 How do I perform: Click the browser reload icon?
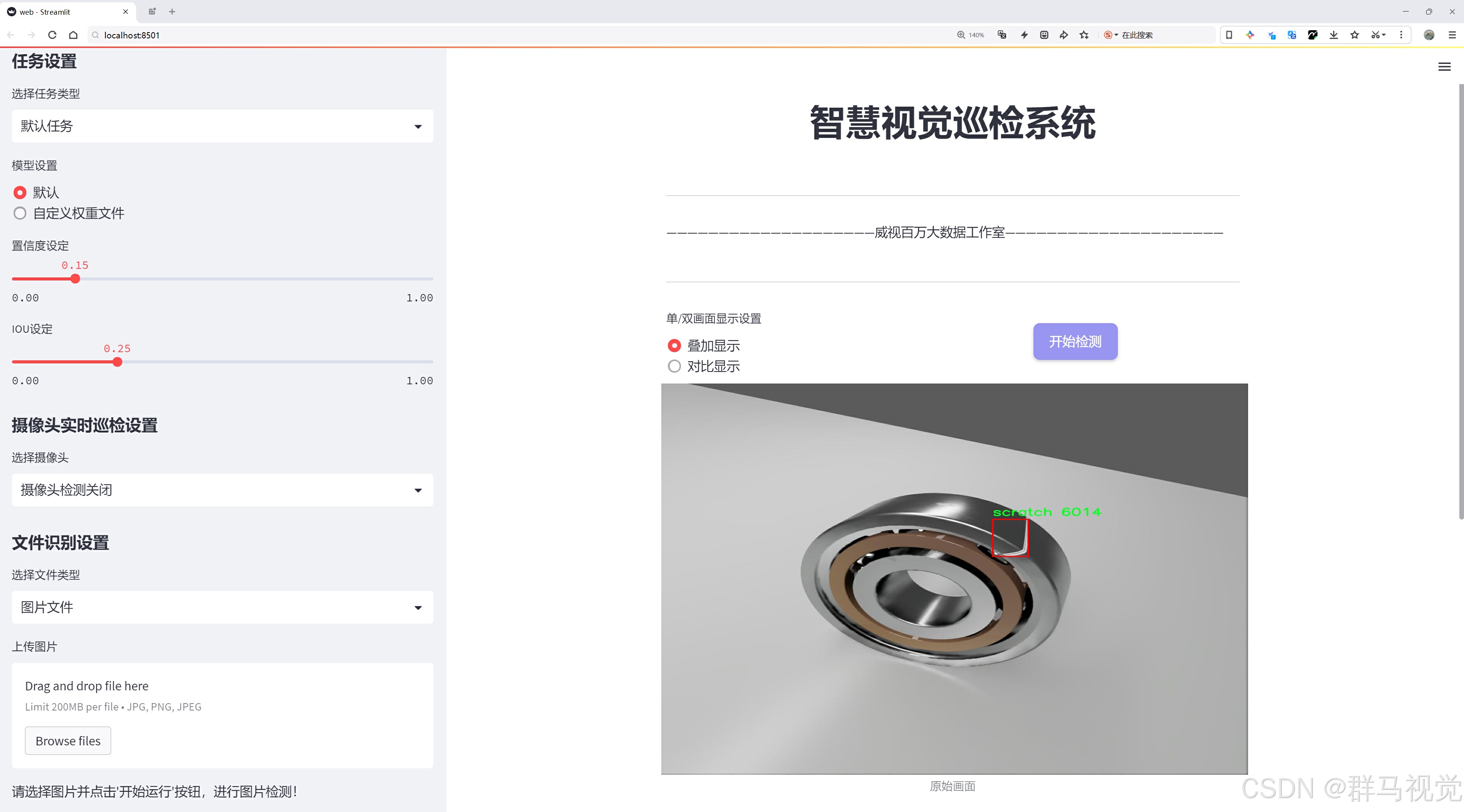52,35
